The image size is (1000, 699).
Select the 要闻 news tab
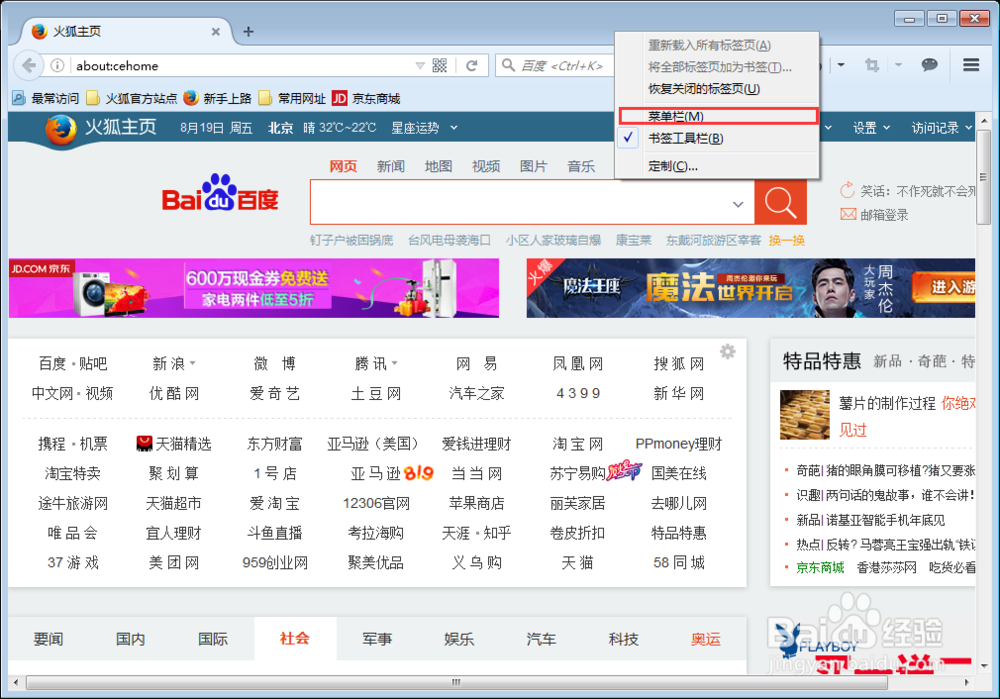48,638
